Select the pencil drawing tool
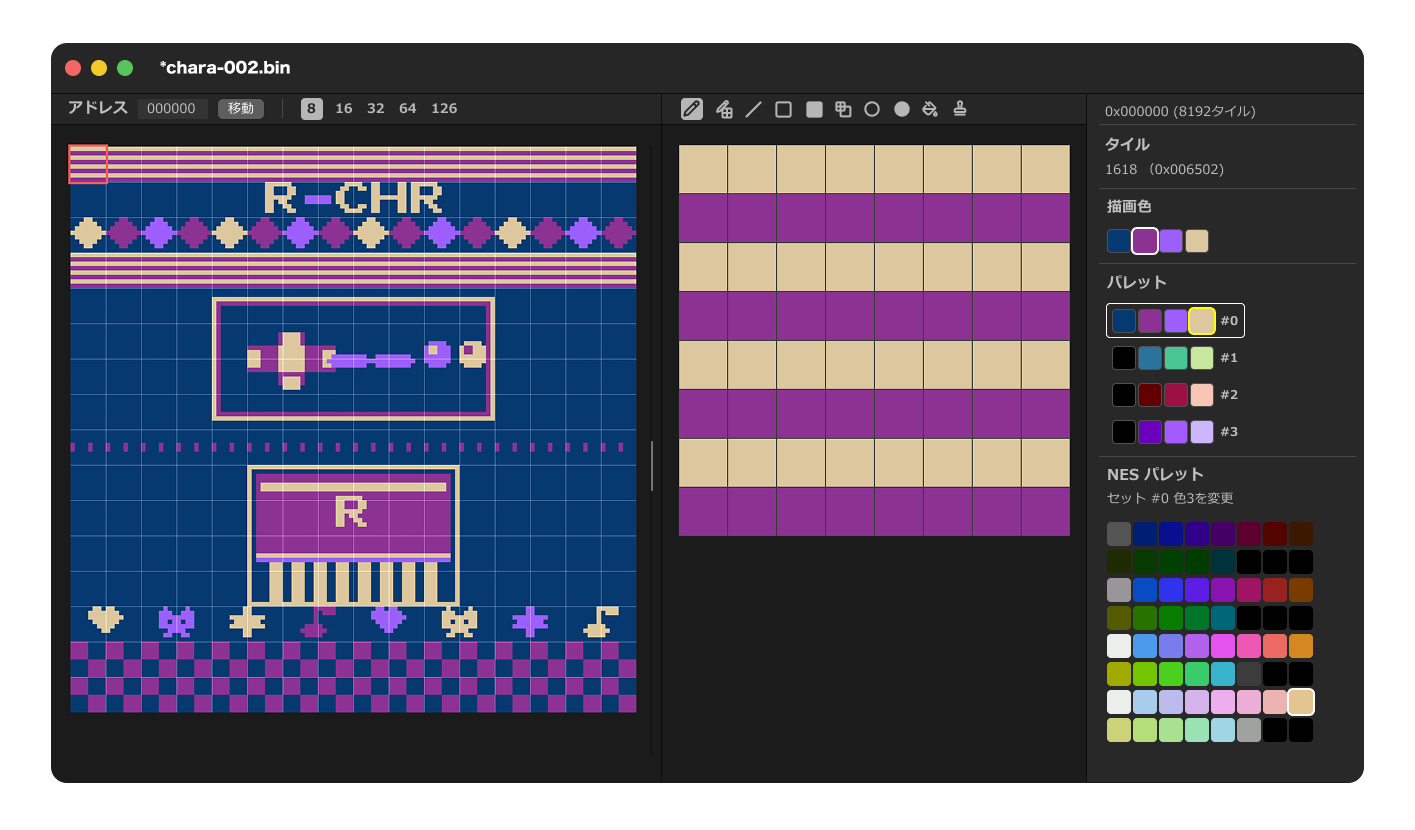This screenshot has height=830, width=1415. pos(692,109)
